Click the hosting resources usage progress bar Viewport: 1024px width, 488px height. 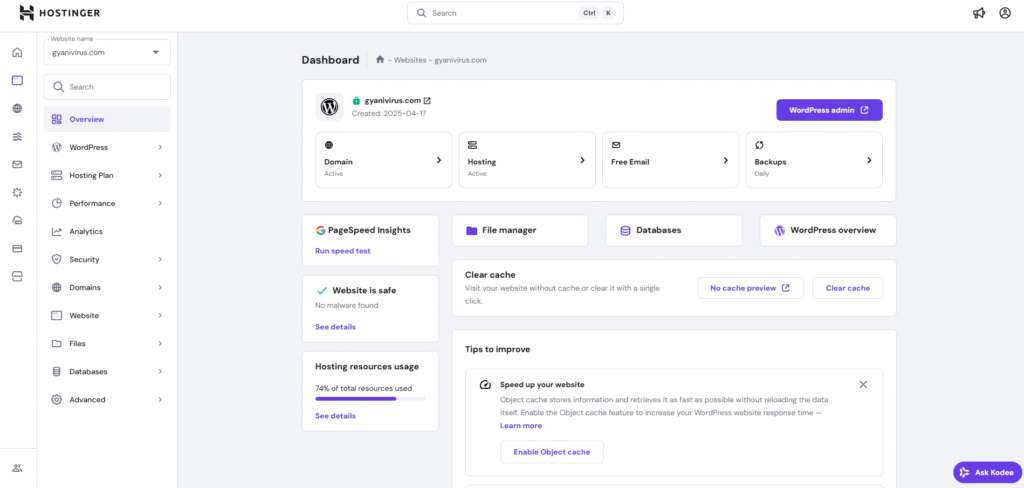coord(369,398)
